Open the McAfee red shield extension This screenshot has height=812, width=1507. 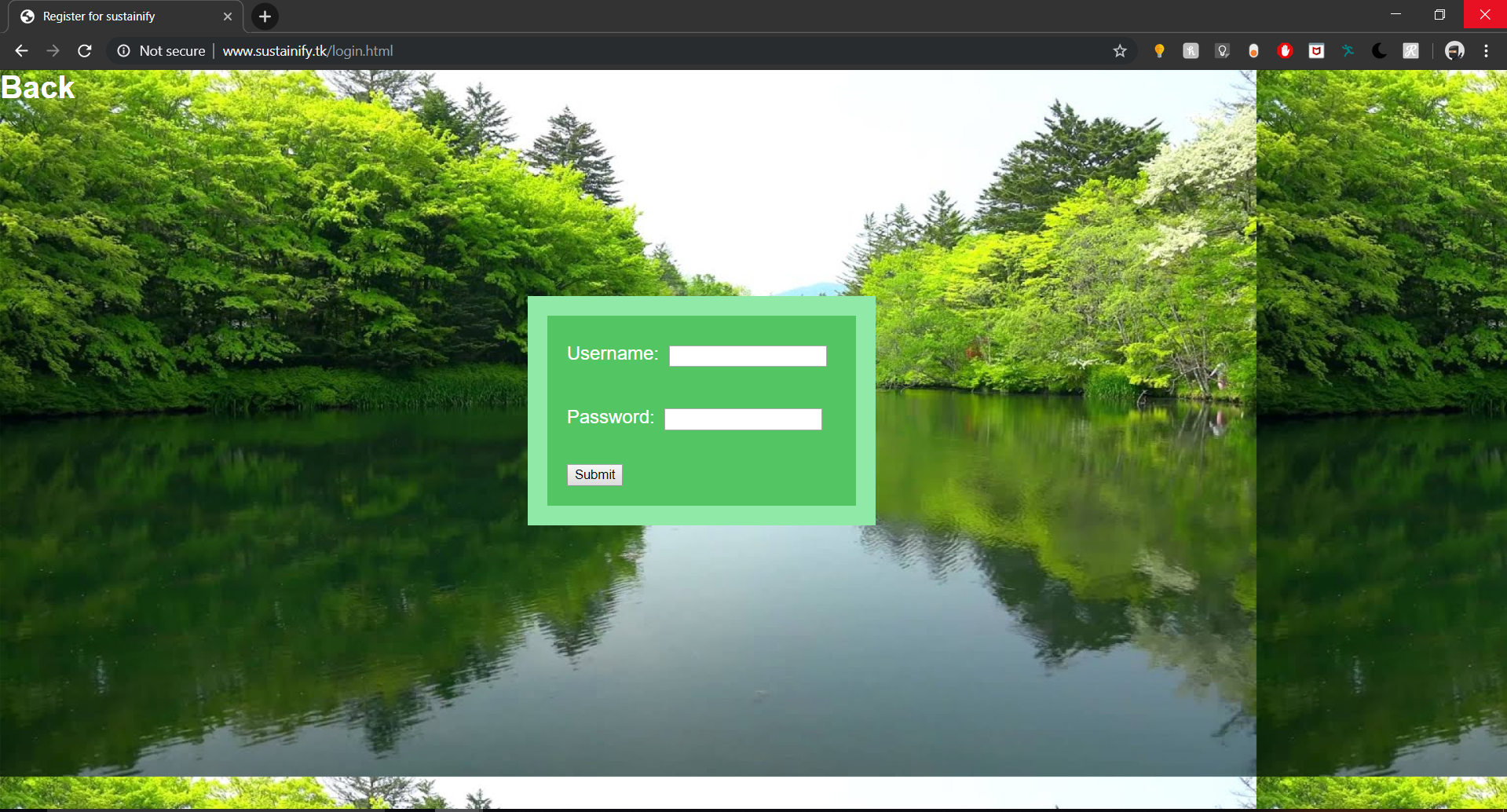[1316, 51]
